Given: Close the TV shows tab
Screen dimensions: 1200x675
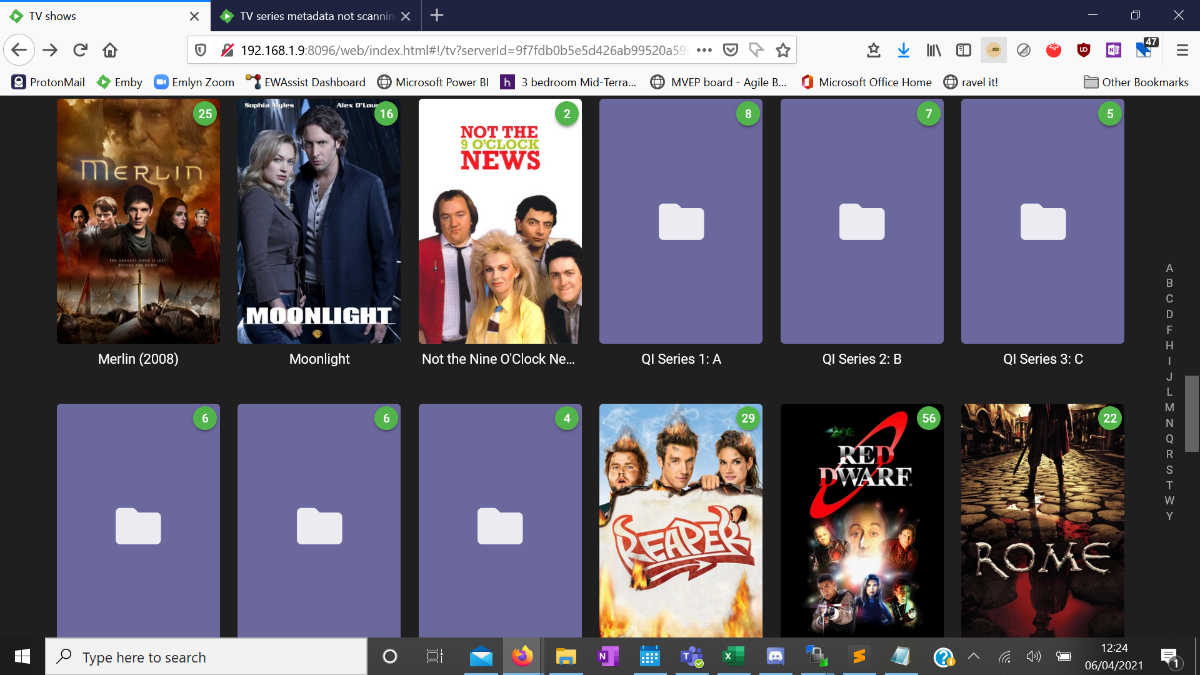Looking at the screenshot, I should pyautogui.click(x=192, y=15).
